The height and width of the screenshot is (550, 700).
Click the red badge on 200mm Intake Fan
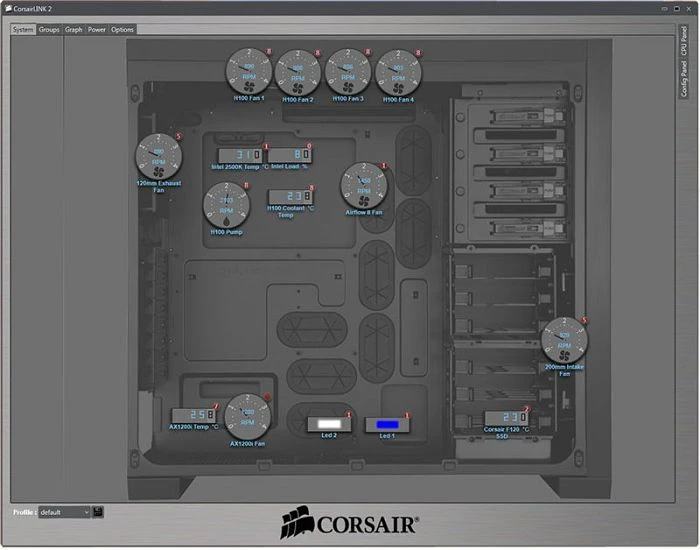click(x=584, y=320)
